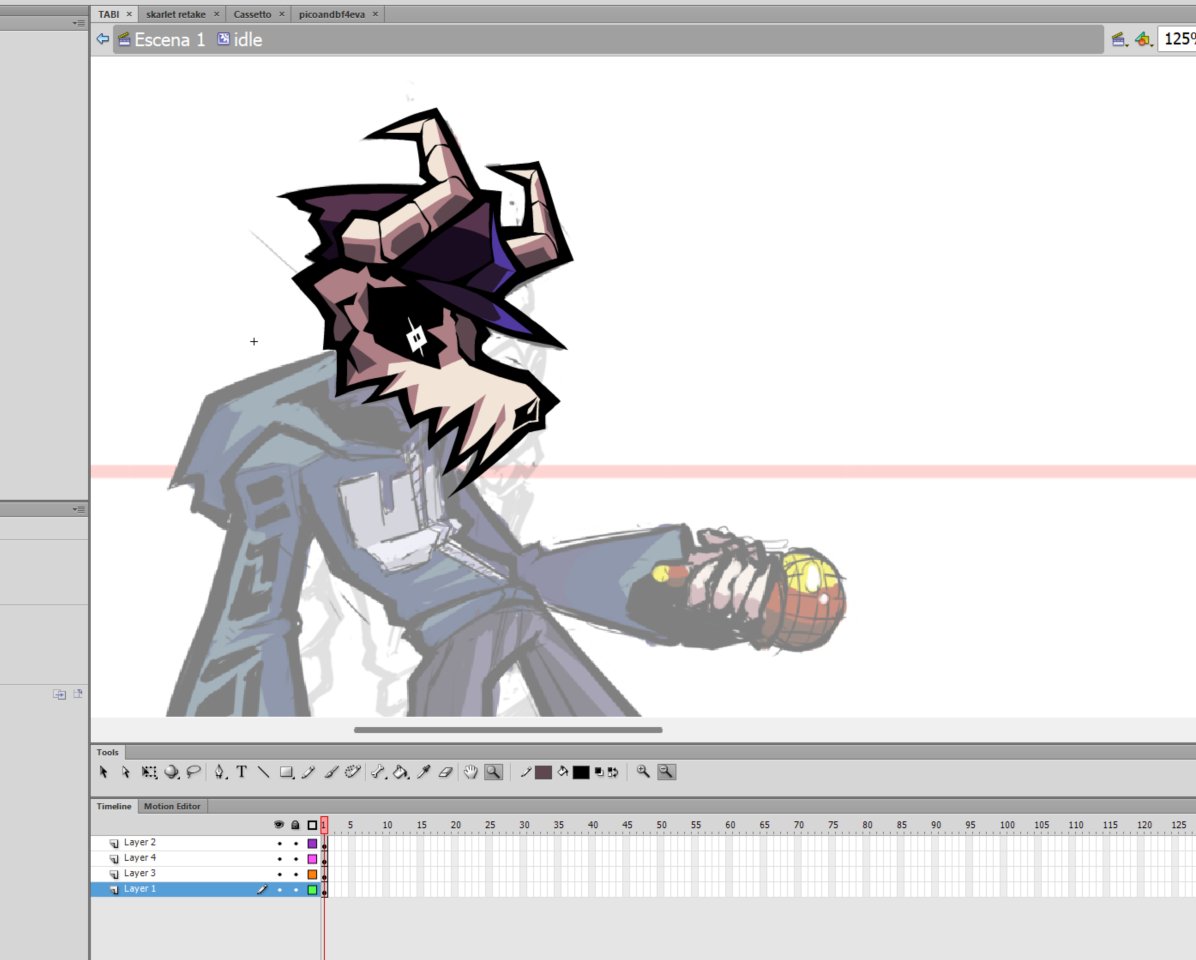1196x960 pixels.
Task: Pick the Eyedropper tool
Action: 423,772
